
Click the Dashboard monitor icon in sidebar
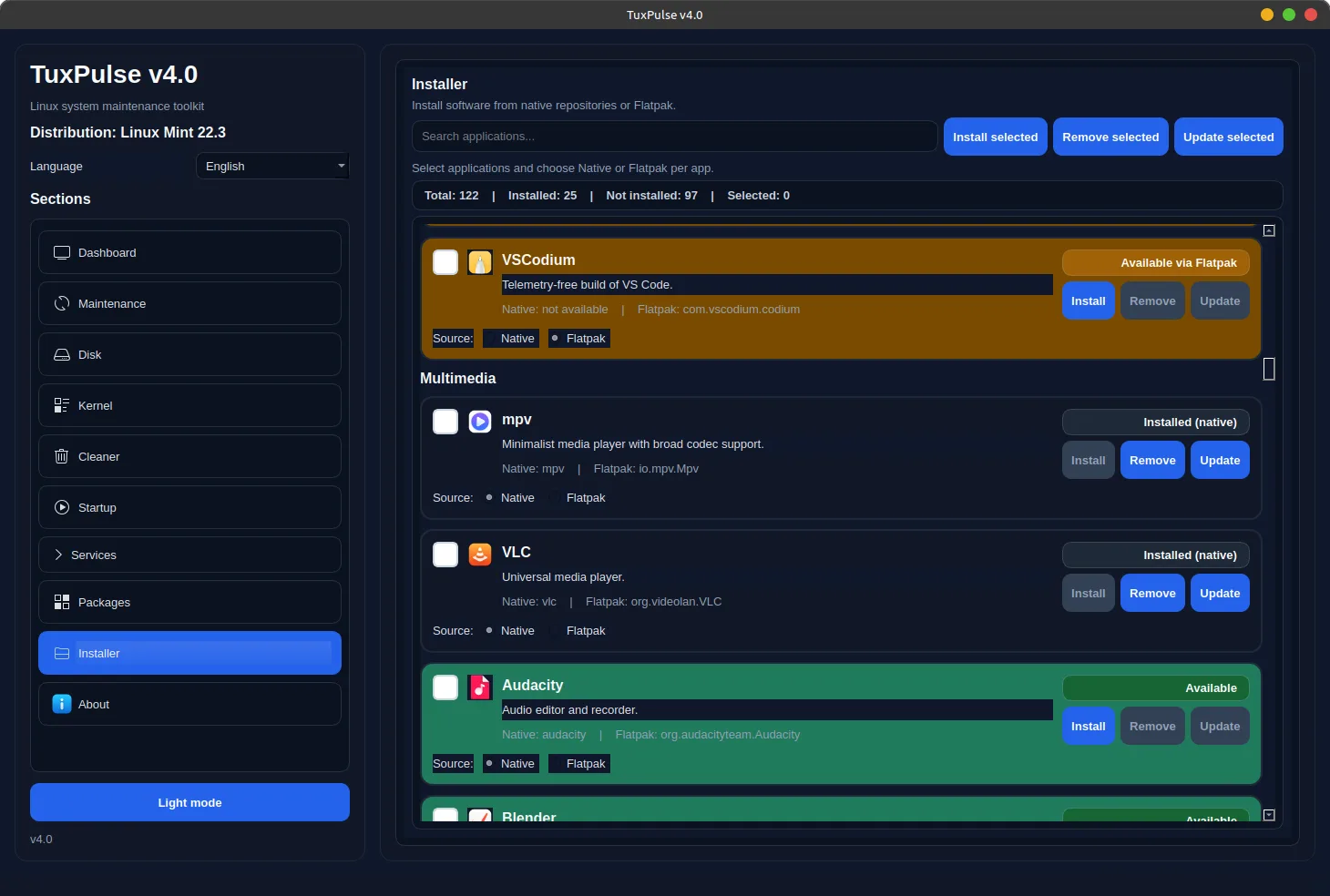click(x=62, y=253)
